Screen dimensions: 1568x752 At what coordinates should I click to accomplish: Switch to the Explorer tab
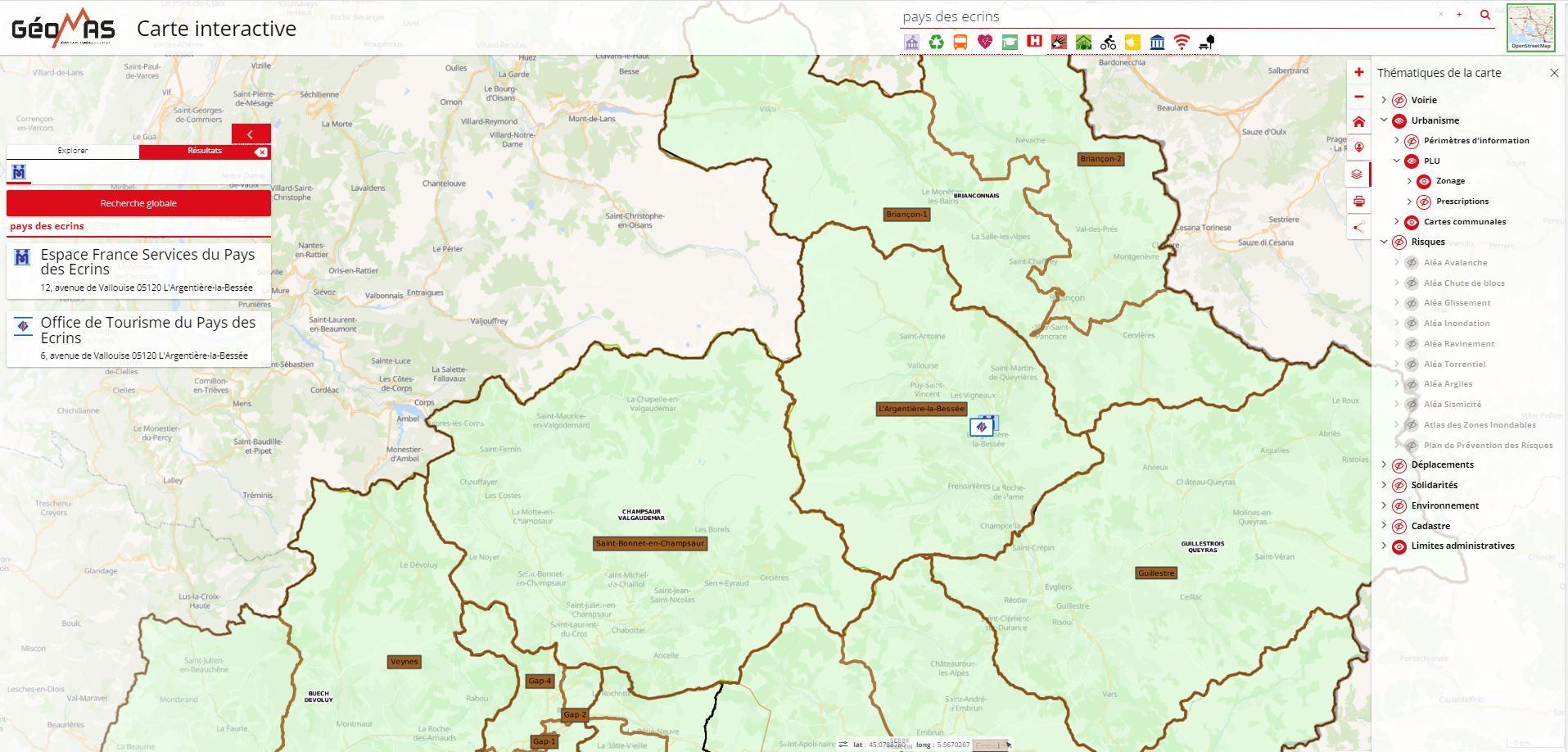[73, 151]
